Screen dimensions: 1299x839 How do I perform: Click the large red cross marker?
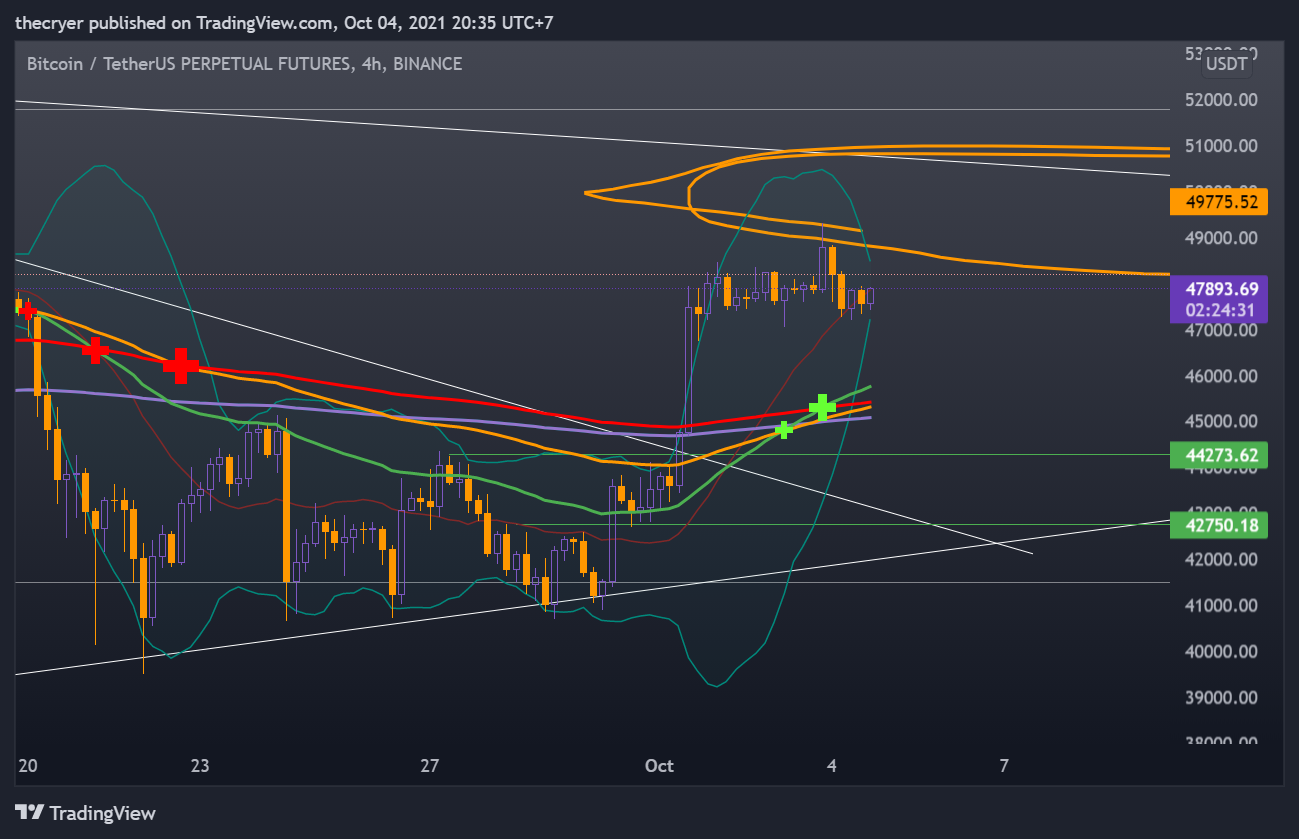[x=182, y=366]
